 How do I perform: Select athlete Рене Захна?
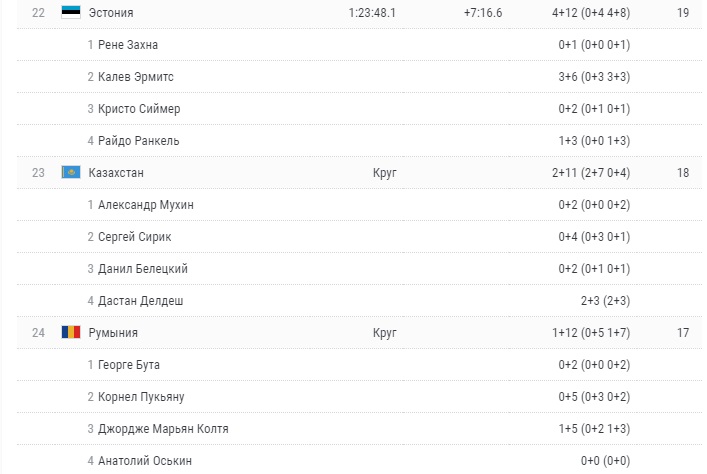[x=128, y=45]
